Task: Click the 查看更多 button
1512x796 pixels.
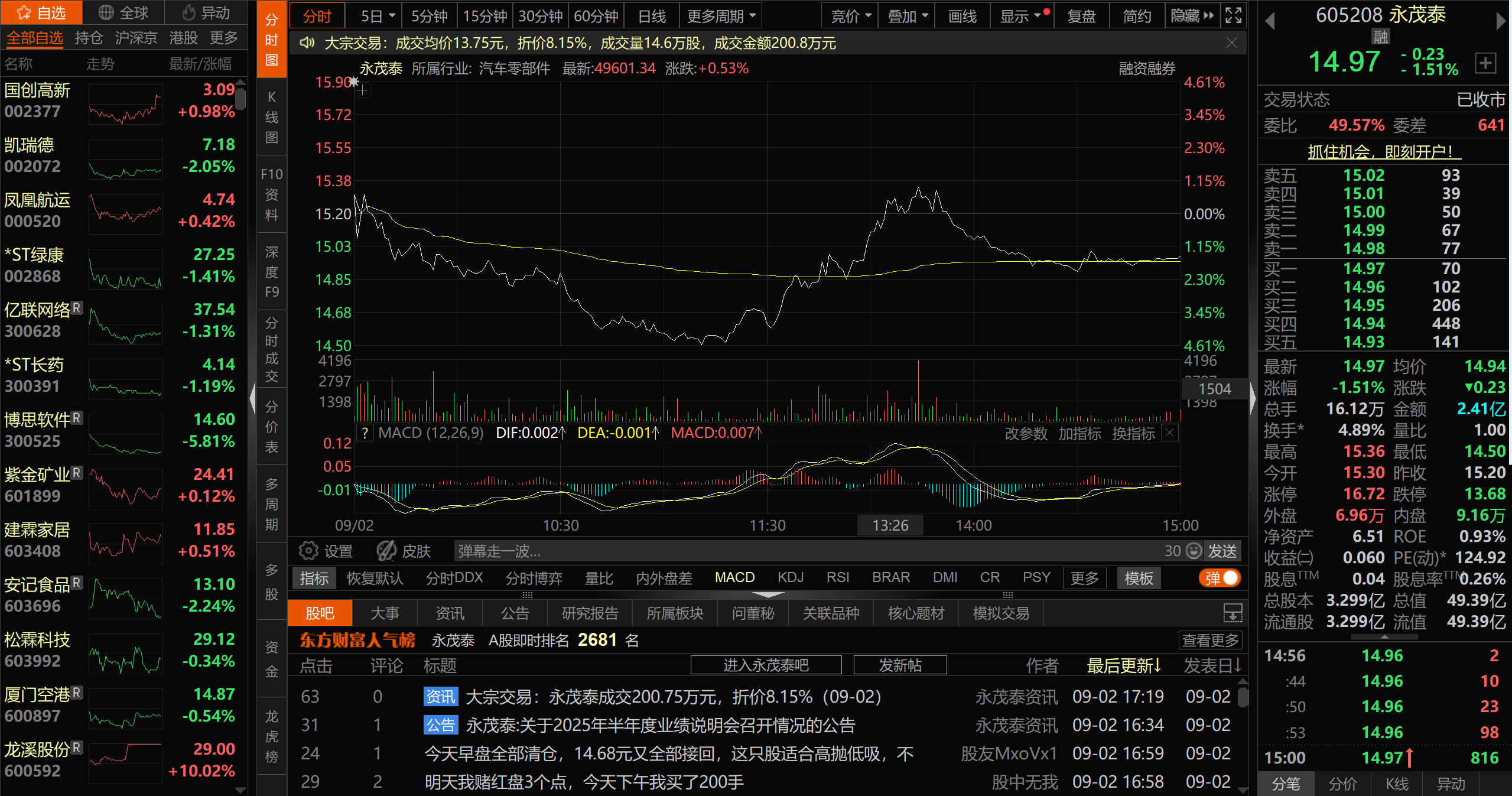Action: click(x=1210, y=640)
